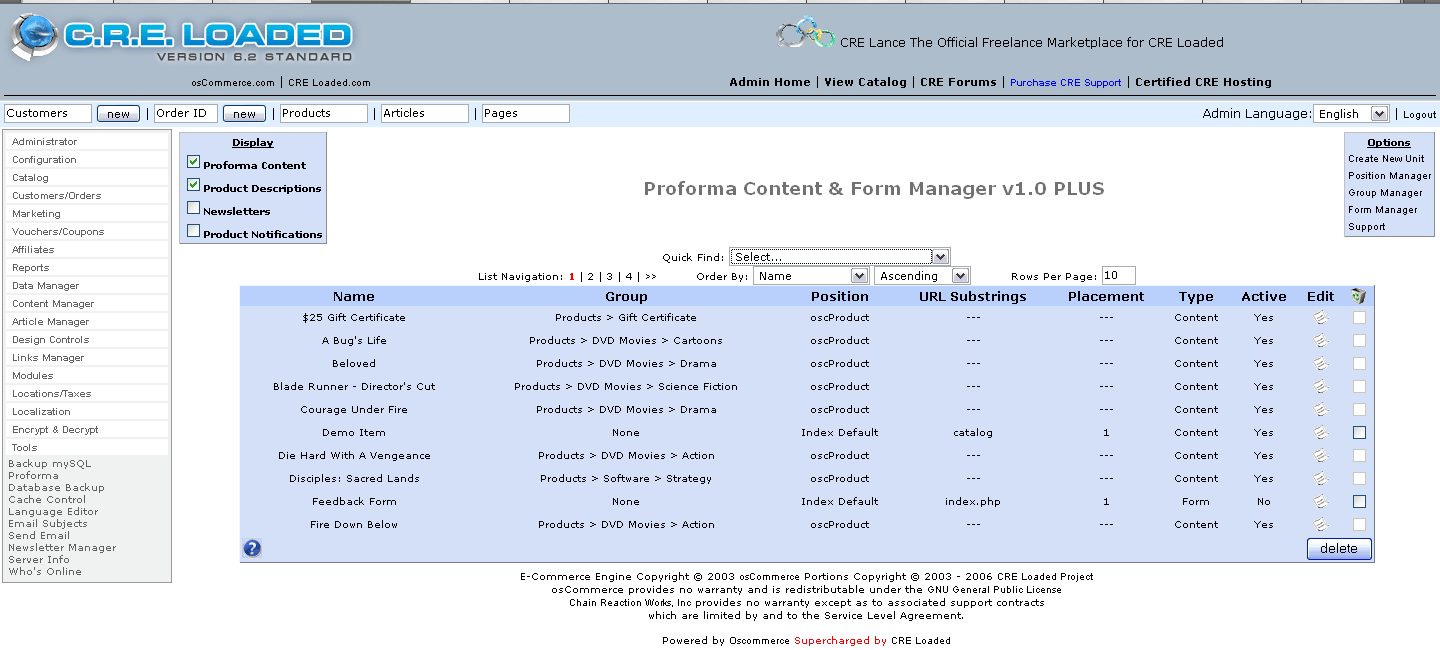Edit Blade Runner - Director's Cut entry

pyautogui.click(x=1321, y=387)
